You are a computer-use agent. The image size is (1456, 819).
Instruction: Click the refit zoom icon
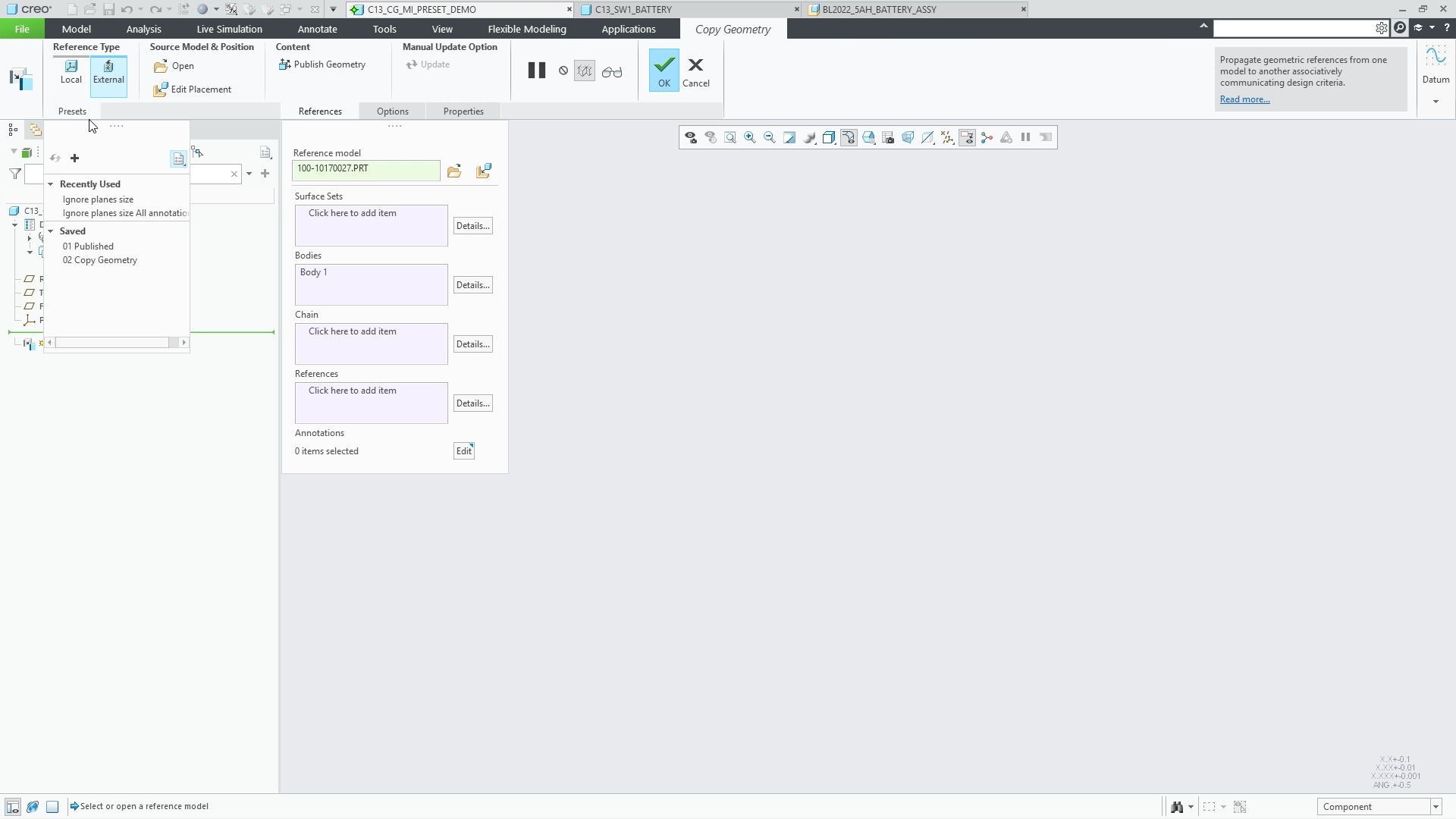click(x=730, y=137)
